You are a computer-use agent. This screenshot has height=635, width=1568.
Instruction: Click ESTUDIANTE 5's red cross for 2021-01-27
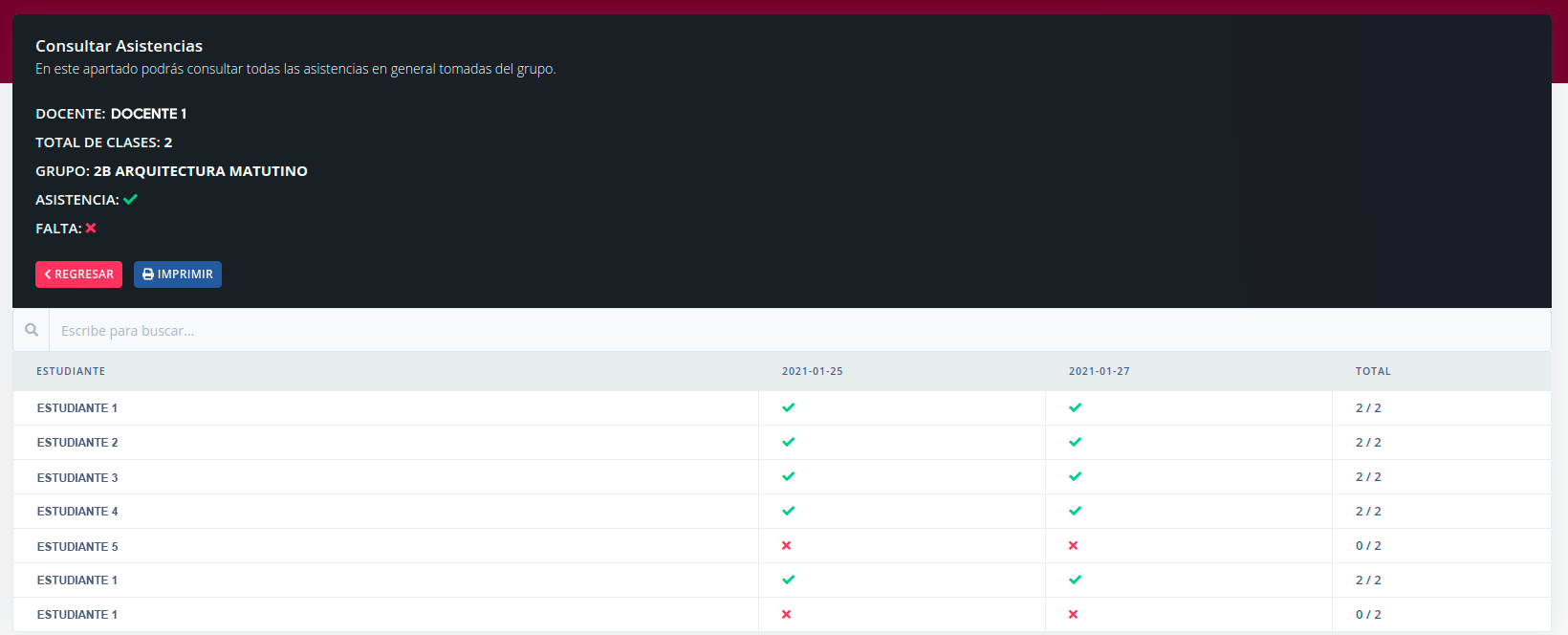1073,545
